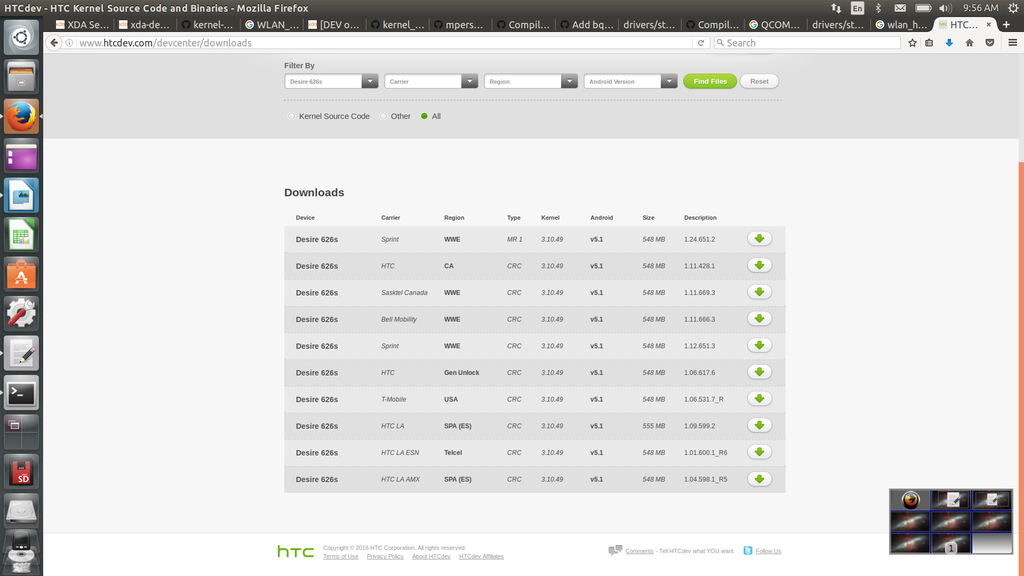Switch to the QCOM browser tab
The width and height of the screenshot is (1024, 576).
(x=774, y=24)
